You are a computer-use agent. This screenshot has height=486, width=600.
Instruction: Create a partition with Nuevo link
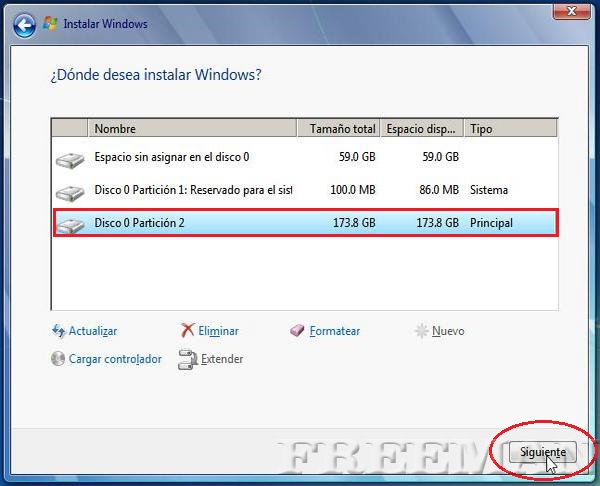[448, 331]
